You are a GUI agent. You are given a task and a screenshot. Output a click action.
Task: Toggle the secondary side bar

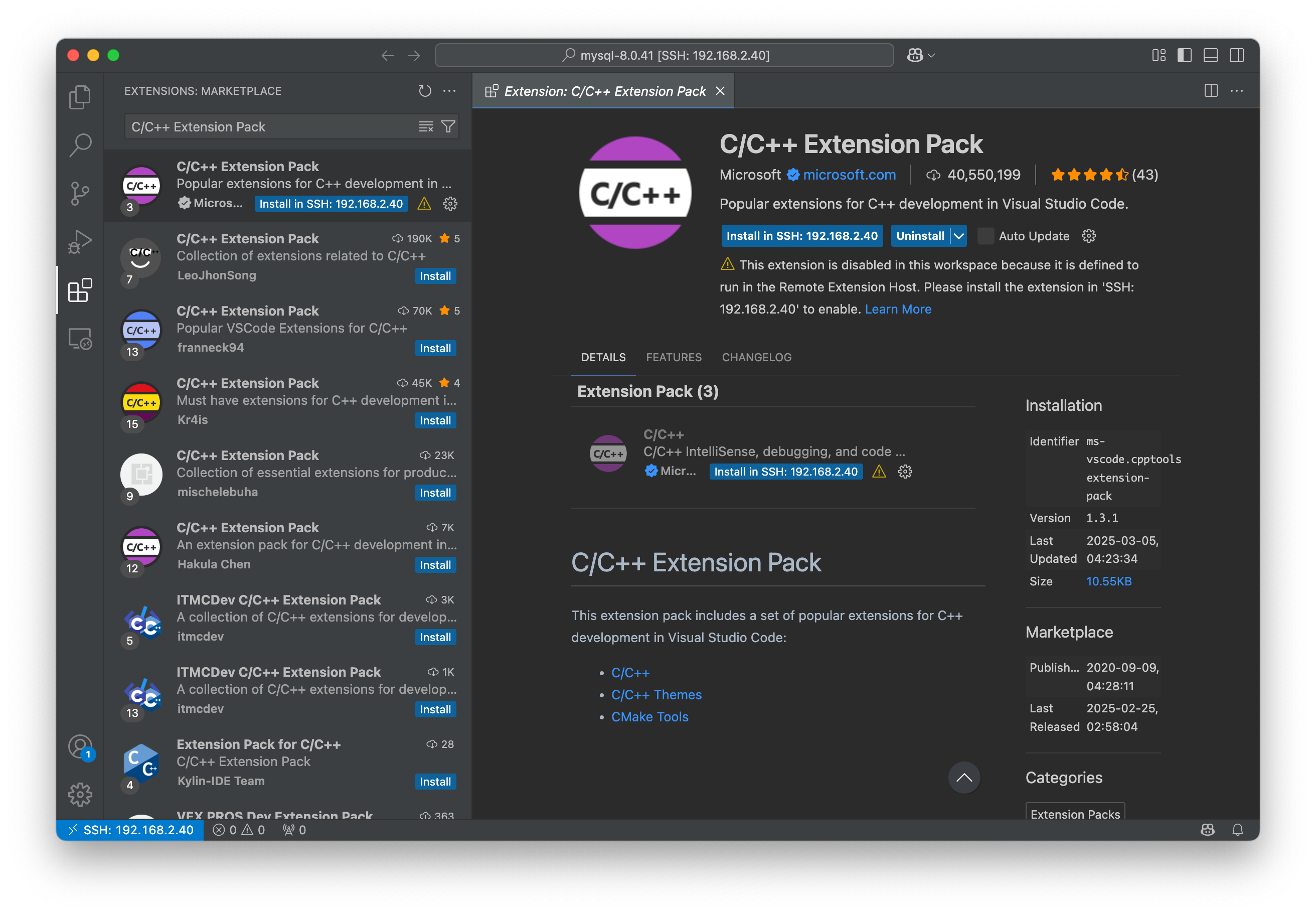coord(1236,56)
